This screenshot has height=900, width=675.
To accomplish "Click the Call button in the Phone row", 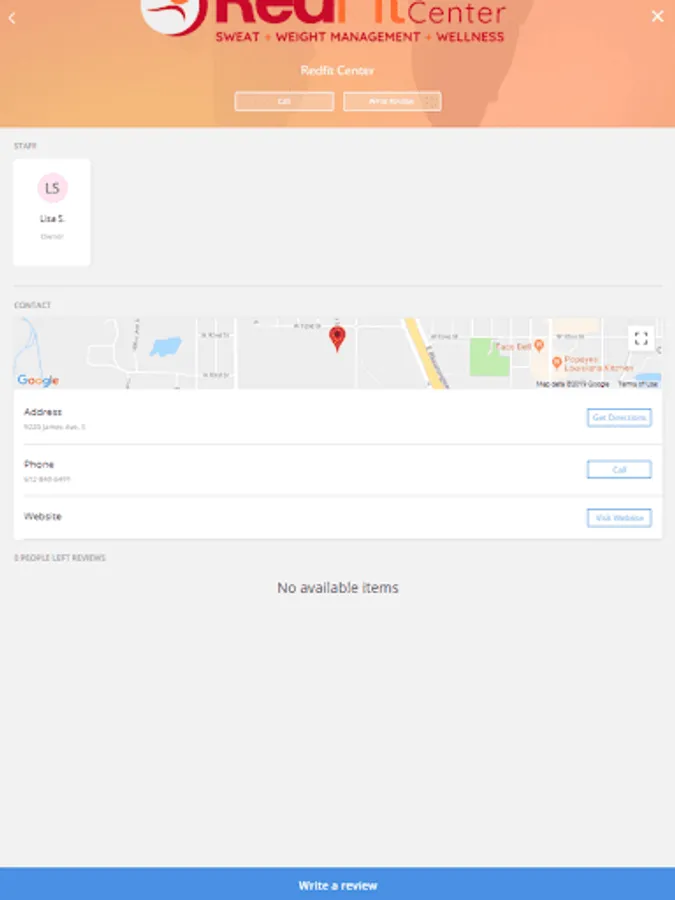I will [619, 470].
